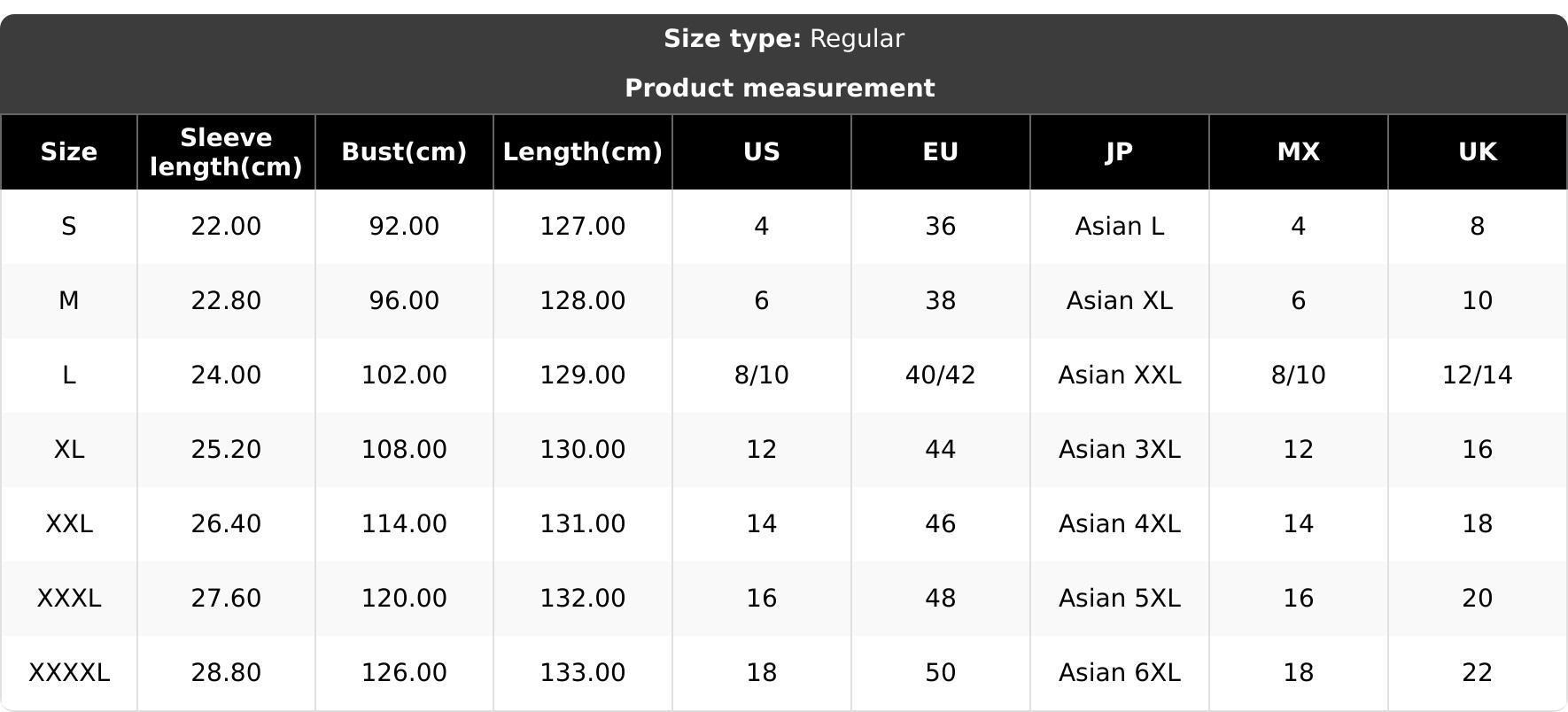The height and width of the screenshot is (712, 1568).
Task: Select the 127.00 length cell
Action: pyautogui.click(x=583, y=227)
